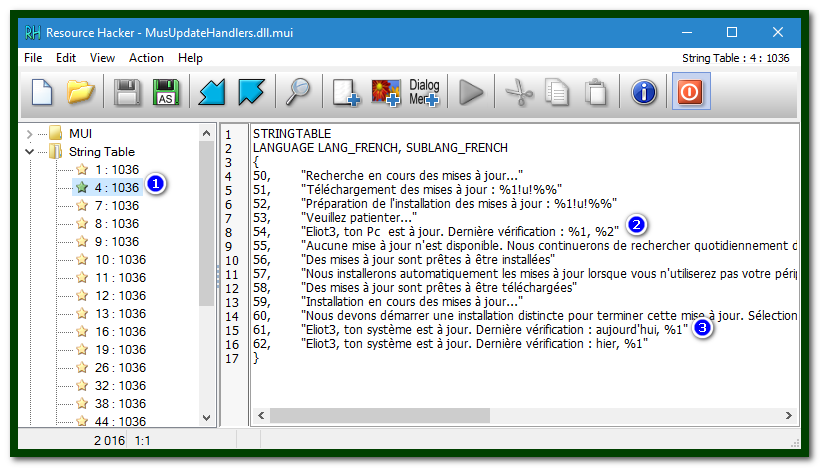The image size is (820, 468).
Task: Click editor horizontal scrollbar thumb
Action: coord(380,415)
